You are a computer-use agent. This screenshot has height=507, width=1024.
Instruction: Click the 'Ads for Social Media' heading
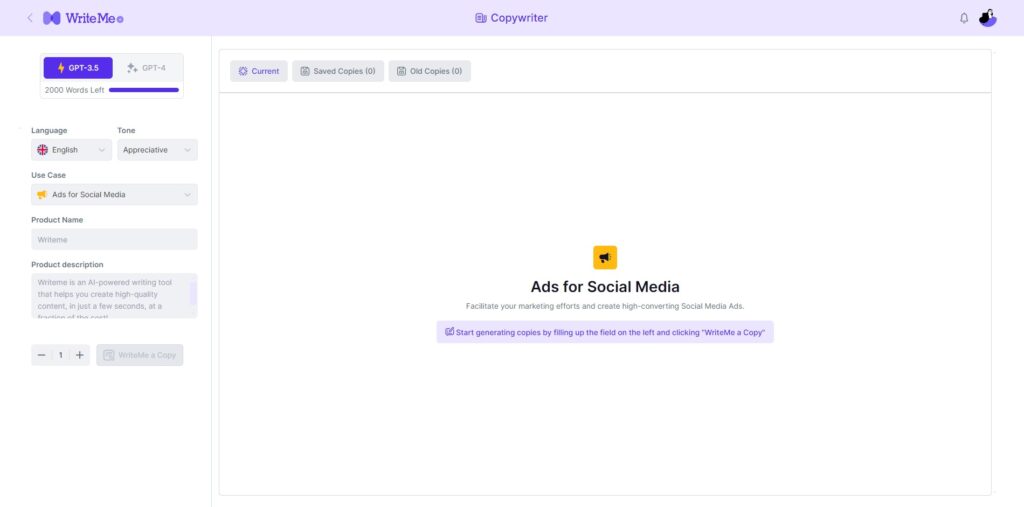[605, 287]
